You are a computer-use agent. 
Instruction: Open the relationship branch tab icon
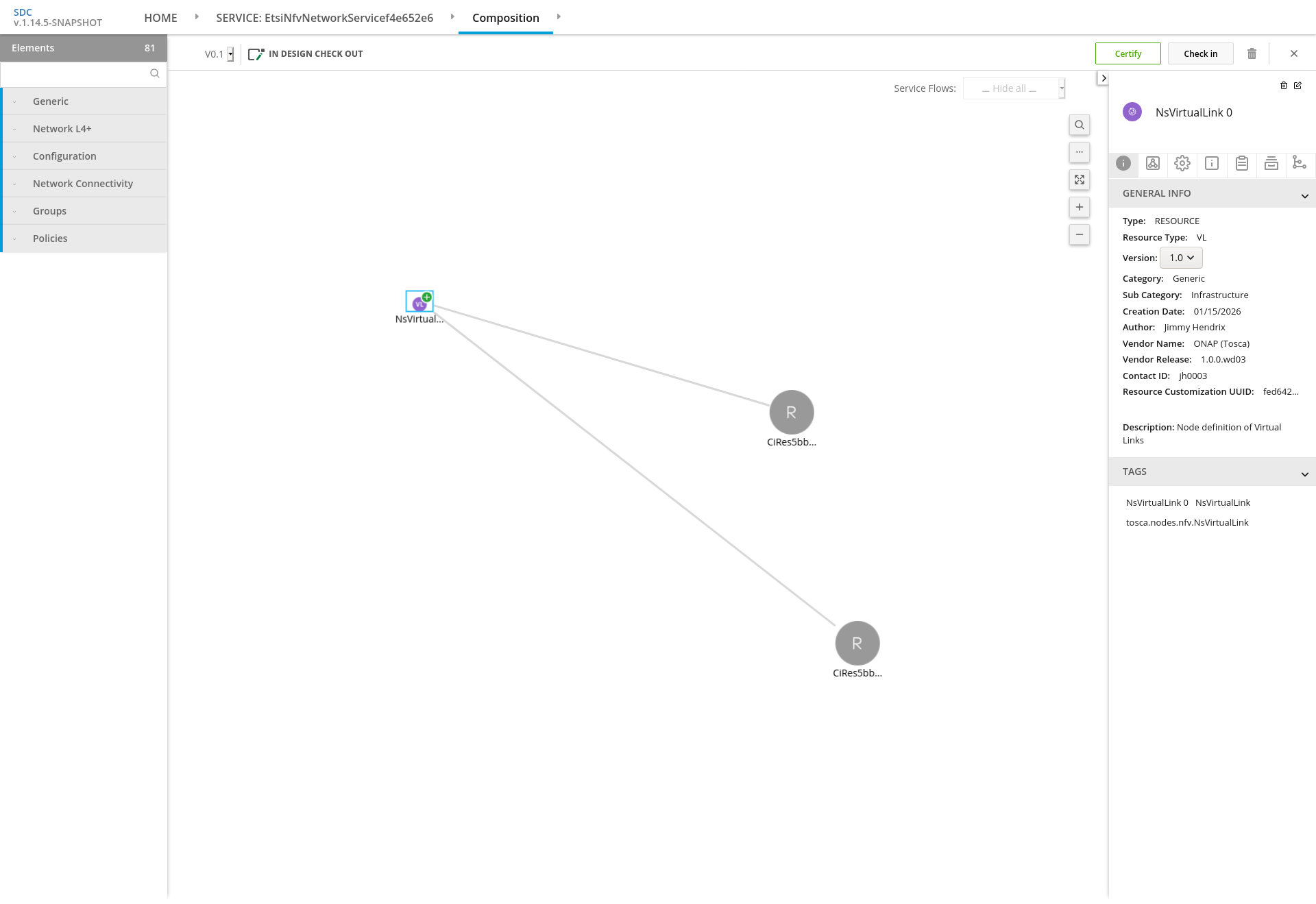(1299, 162)
